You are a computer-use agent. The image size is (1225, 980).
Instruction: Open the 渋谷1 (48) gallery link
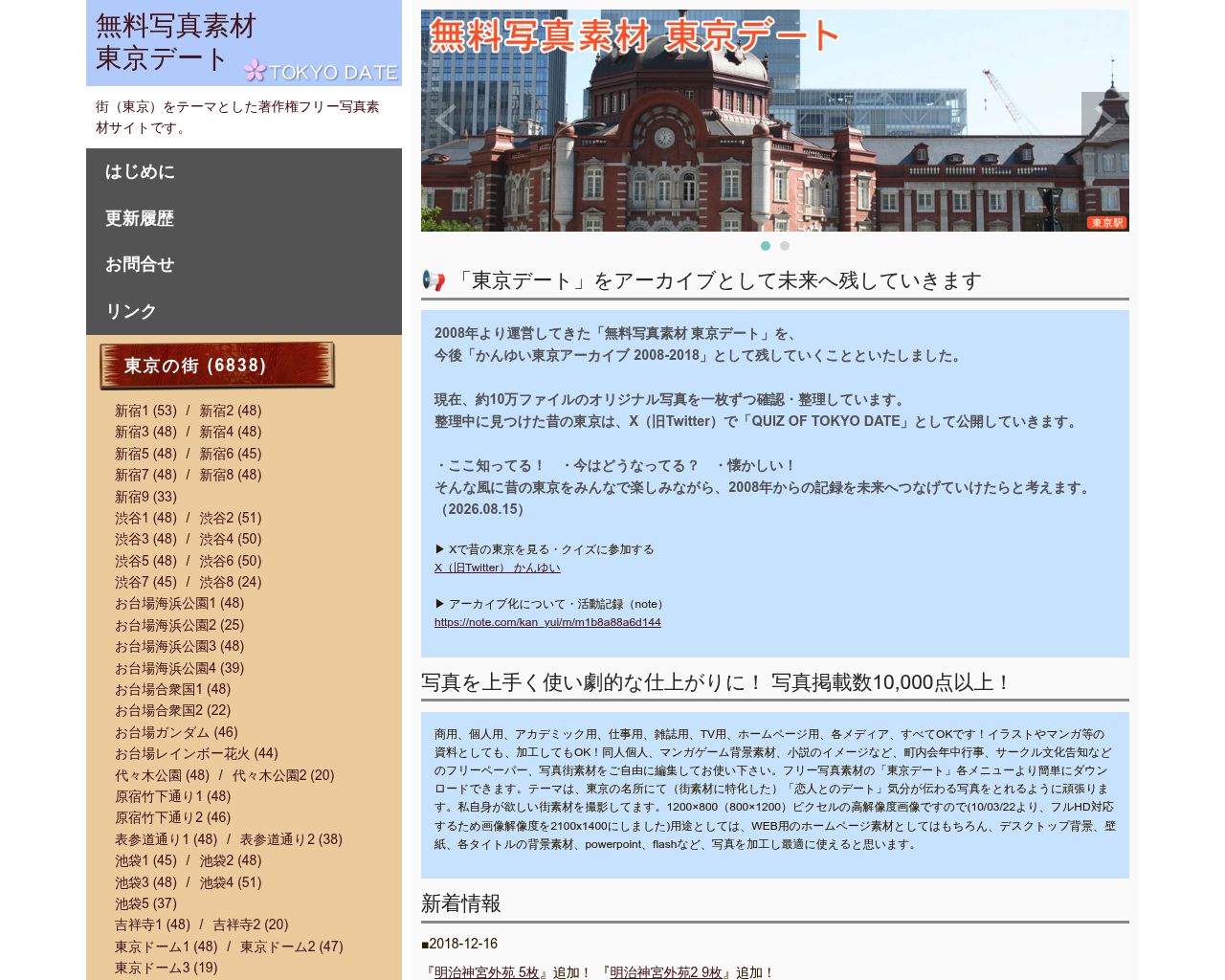[145, 518]
